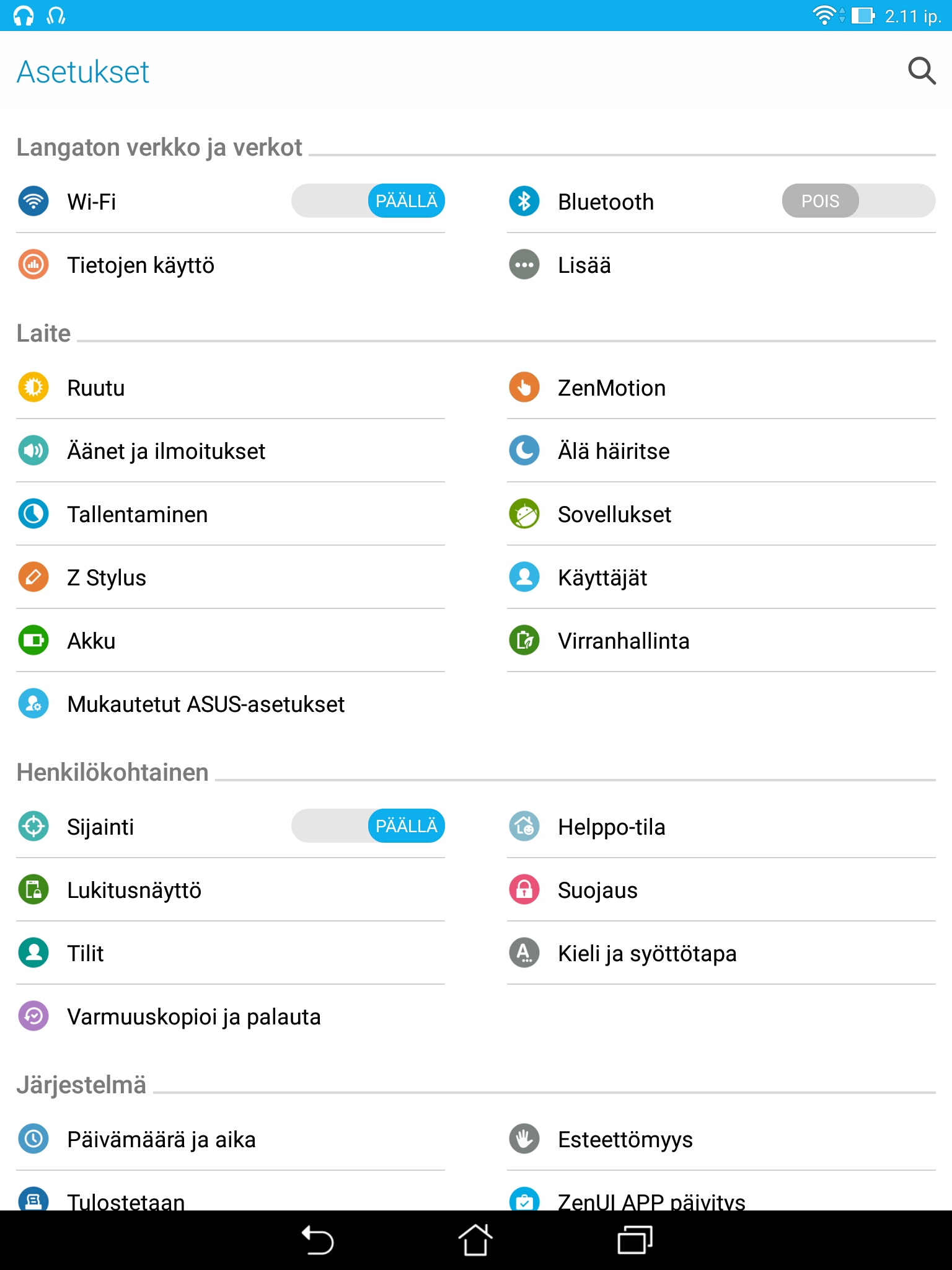The height and width of the screenshot is (1270, 952).
Task: Click the Älä häiritse moon icon
Action: 524,451
